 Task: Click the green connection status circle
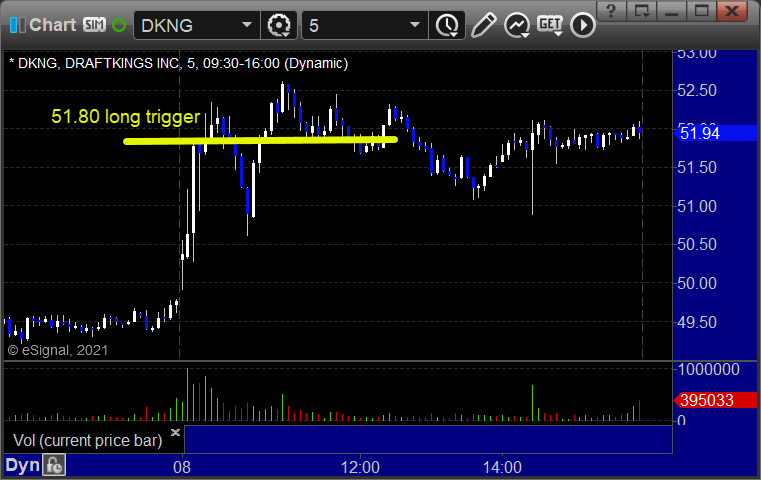(x=119, y=25)
